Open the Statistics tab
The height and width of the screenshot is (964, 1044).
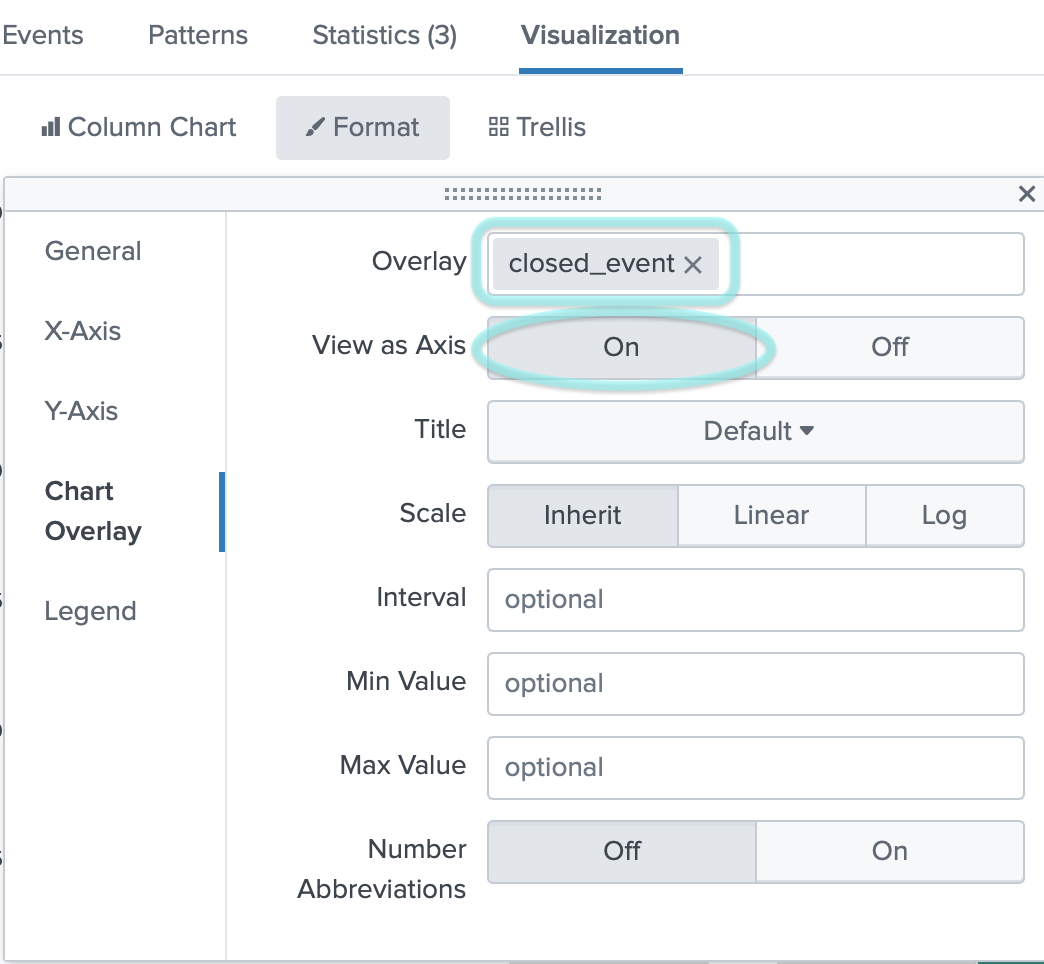click(x=383, y=35)
